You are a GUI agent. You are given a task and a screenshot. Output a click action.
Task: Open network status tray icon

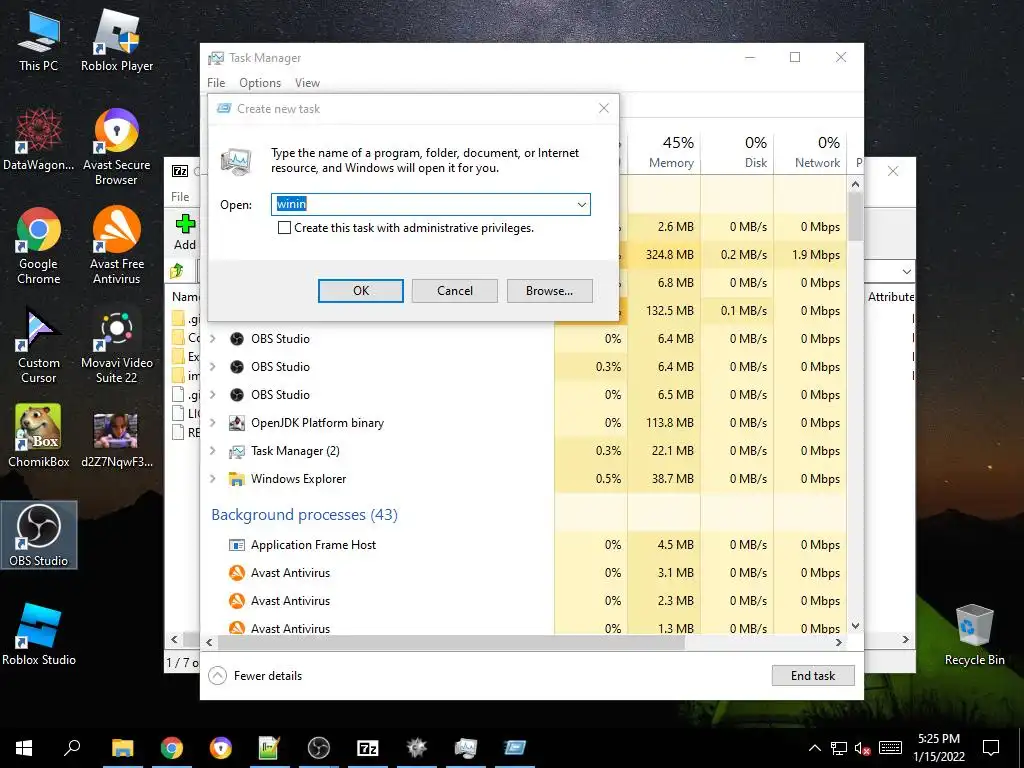point(839,748)
